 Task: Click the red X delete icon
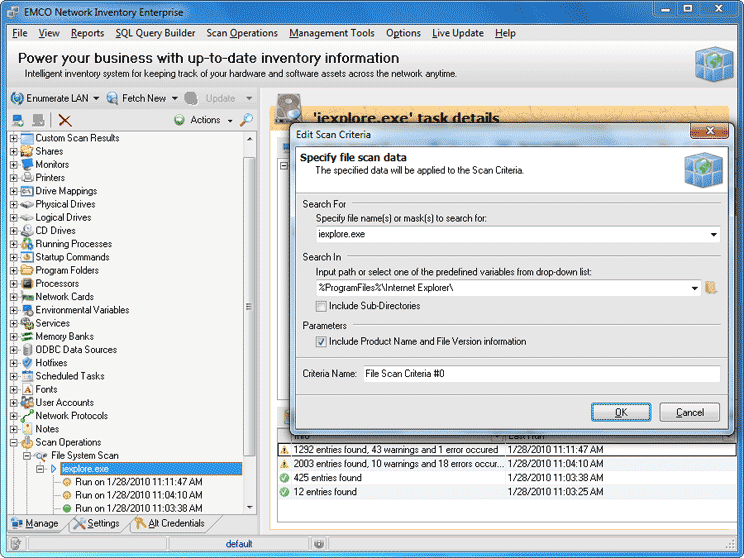coord(65,120)
